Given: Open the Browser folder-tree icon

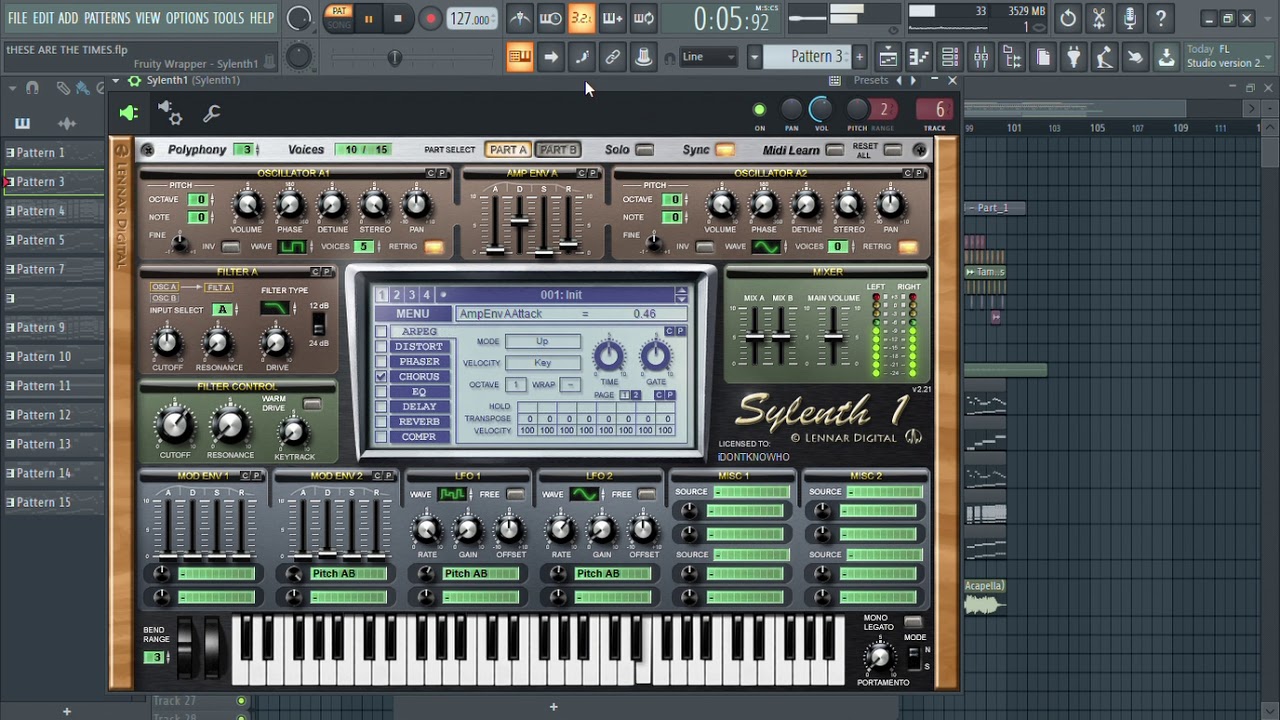Looking at the screenshot, I should coord(1012,57).
